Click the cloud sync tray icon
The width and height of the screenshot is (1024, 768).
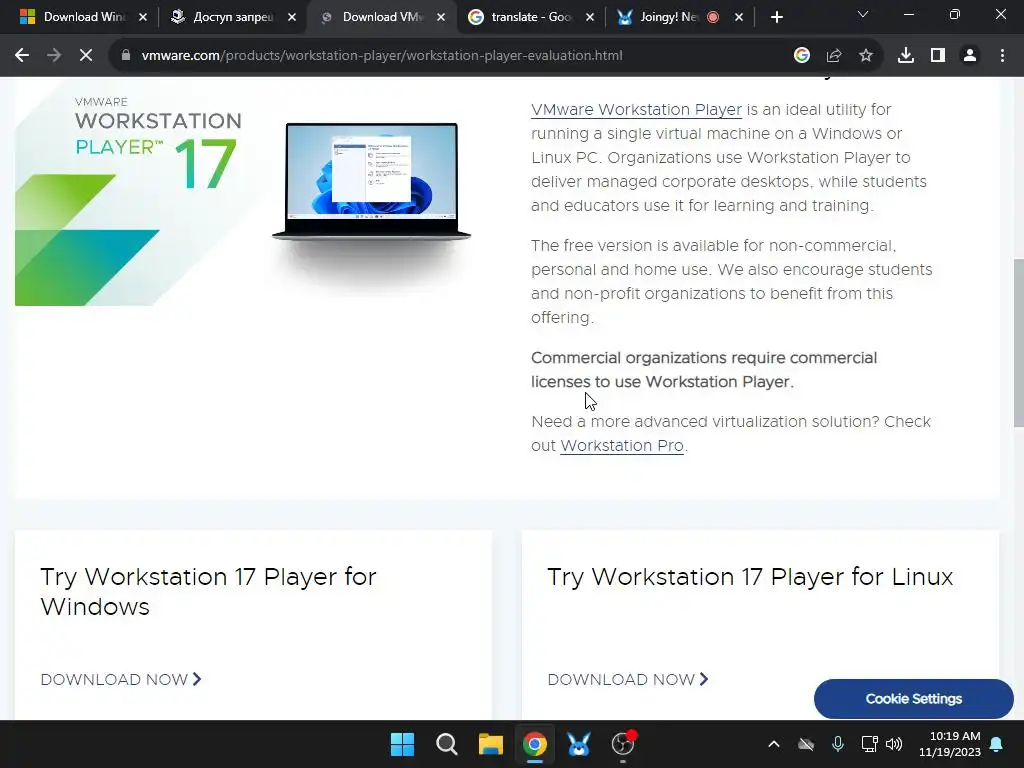806,744
